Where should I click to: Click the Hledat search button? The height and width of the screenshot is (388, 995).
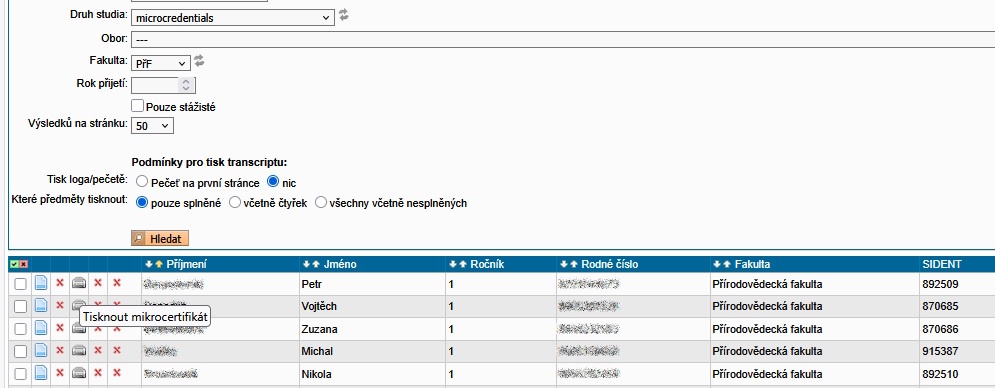[x=160, y=239]
